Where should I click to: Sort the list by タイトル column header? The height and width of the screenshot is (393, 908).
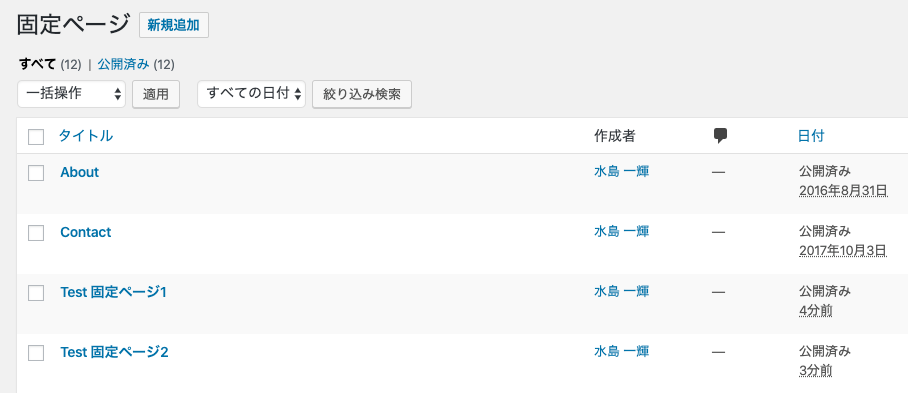tap(86, 136)
